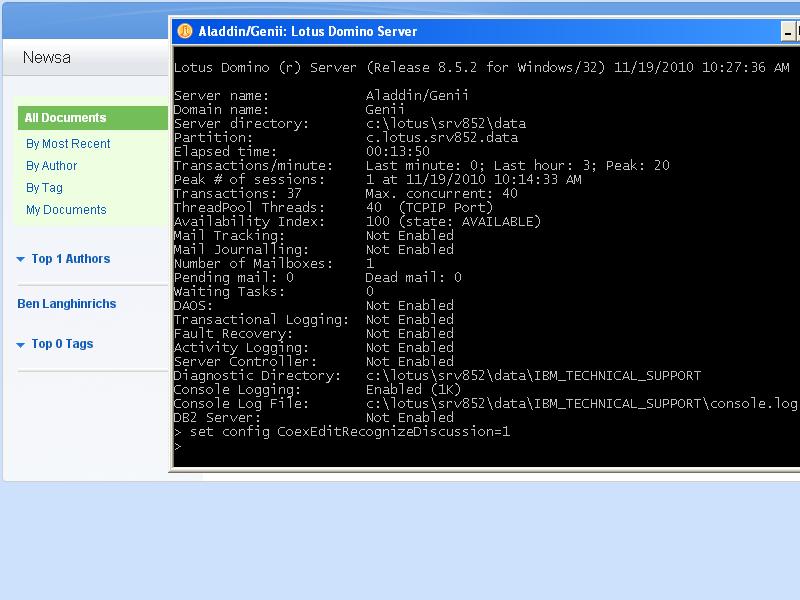Open the My Documents view

coord(66,210)
